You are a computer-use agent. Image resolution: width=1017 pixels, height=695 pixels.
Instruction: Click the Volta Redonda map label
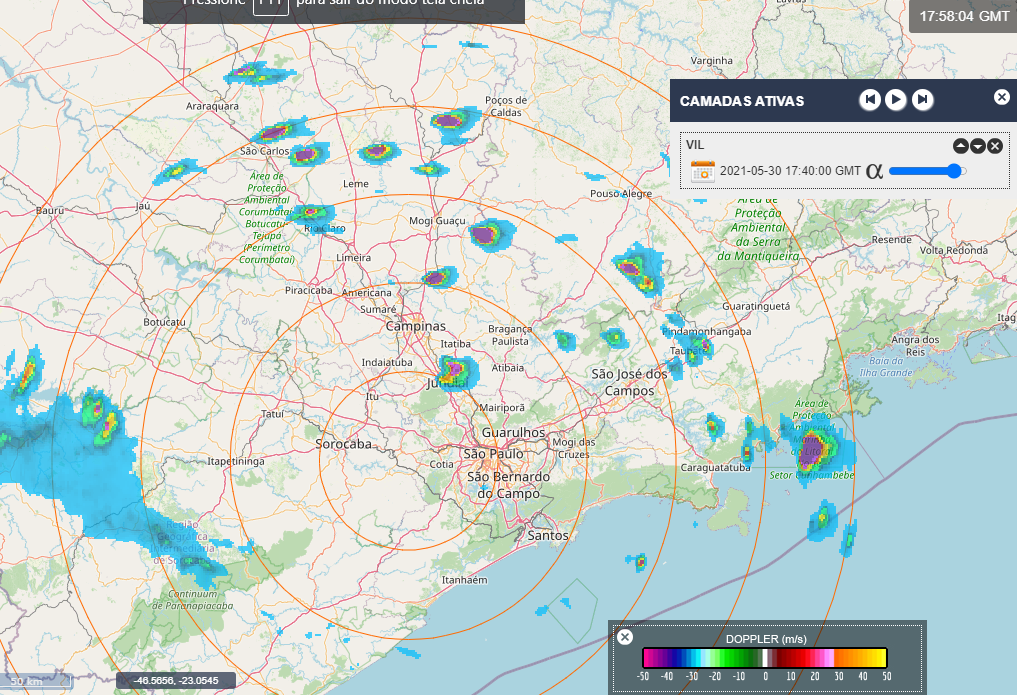(953, 250)
